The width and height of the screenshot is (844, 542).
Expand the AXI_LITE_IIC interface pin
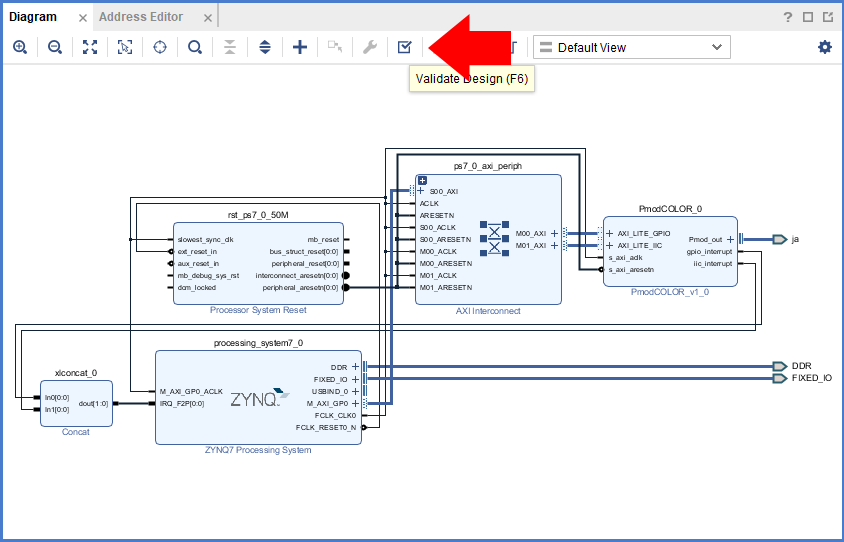coord(609,245)
